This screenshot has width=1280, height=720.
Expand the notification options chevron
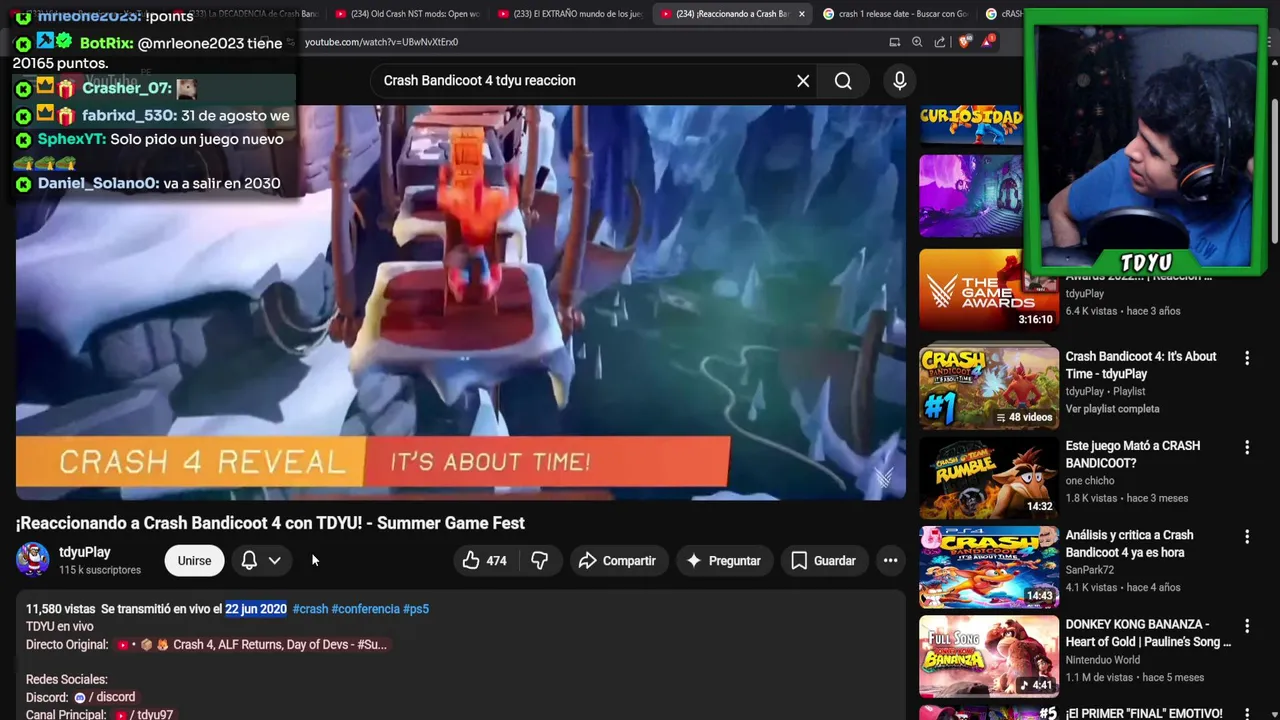(x=274, y=561)
